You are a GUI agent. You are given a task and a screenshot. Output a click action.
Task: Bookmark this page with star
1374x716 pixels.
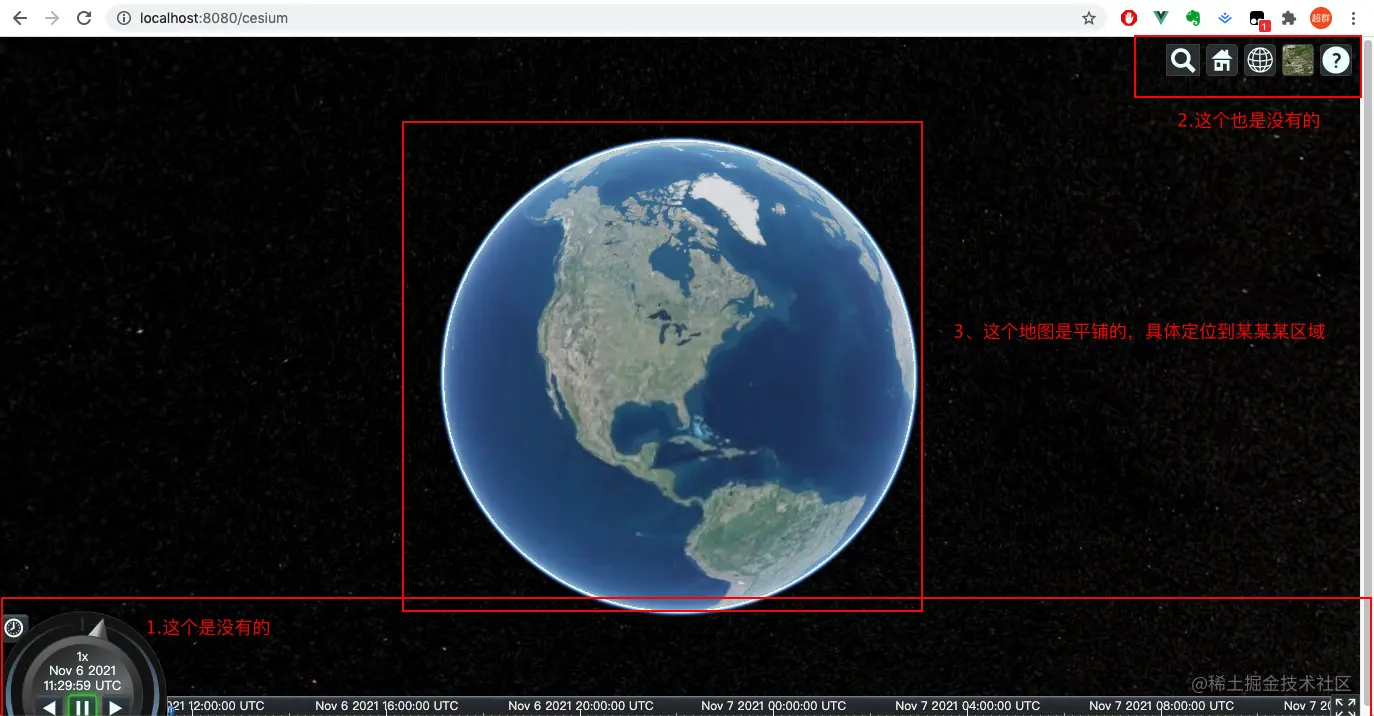click(x=1089, y=18)
